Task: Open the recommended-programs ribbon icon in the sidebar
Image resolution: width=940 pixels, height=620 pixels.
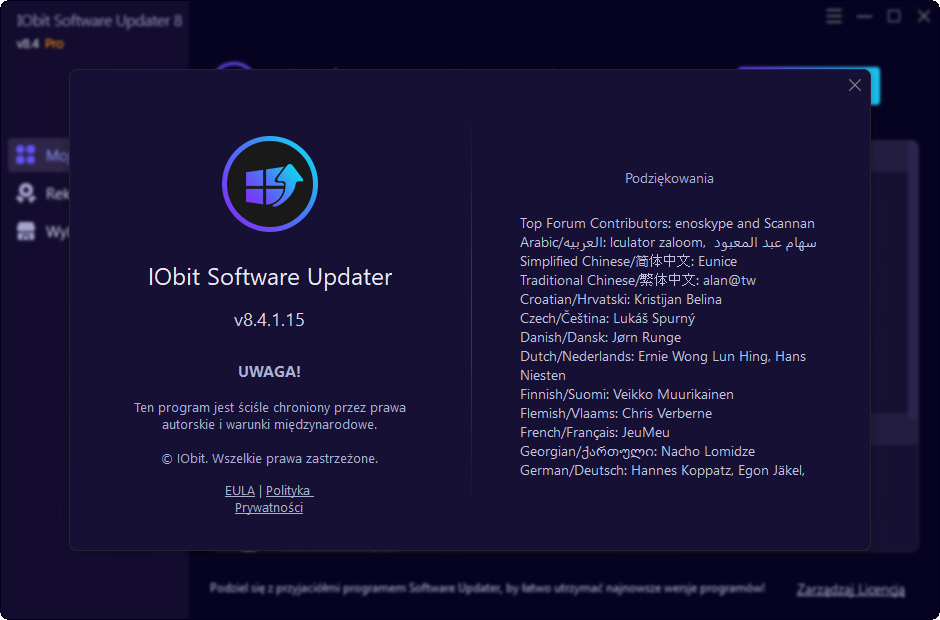Action: (26, 193)
